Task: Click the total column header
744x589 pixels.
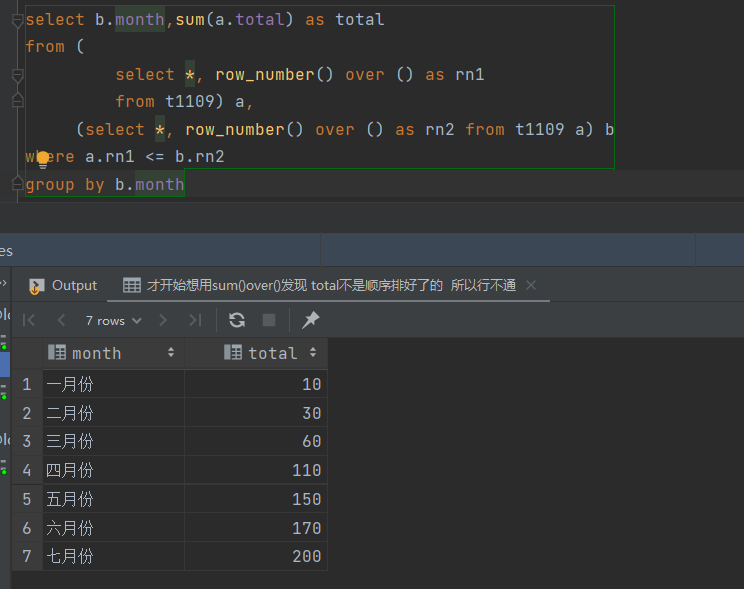Action: tap(256, 353)
